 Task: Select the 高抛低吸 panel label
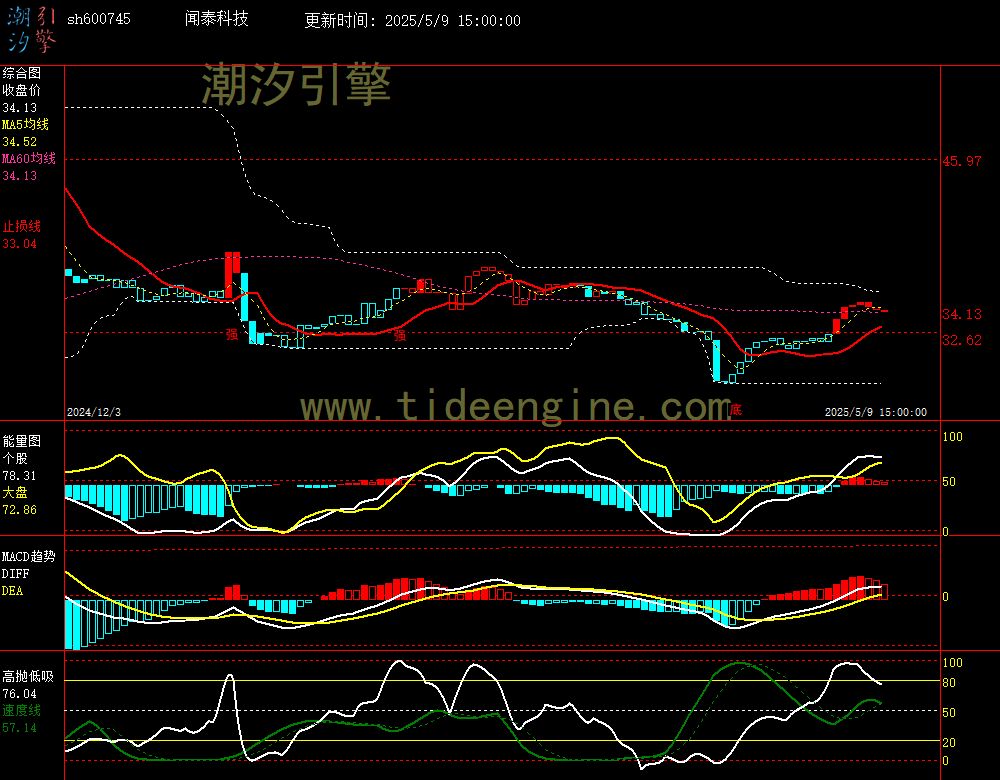(x=28, y=676)
